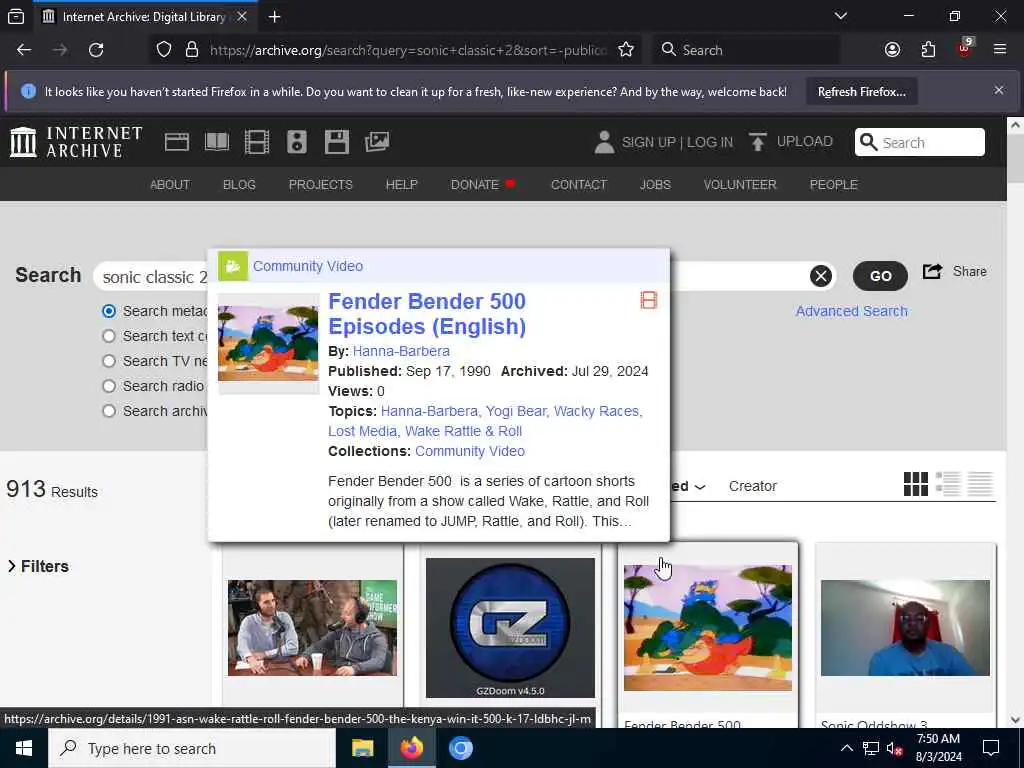Screen dimensions: 1024x768
Task: Open the DONATE menu item
Action: click(x=483, y=185)
